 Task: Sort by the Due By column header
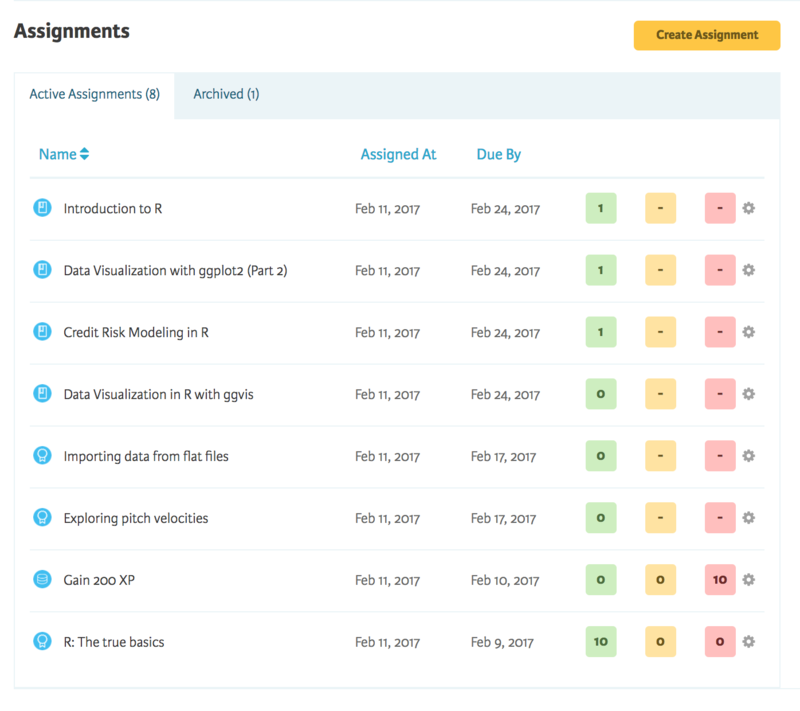(x=498, y=155)
